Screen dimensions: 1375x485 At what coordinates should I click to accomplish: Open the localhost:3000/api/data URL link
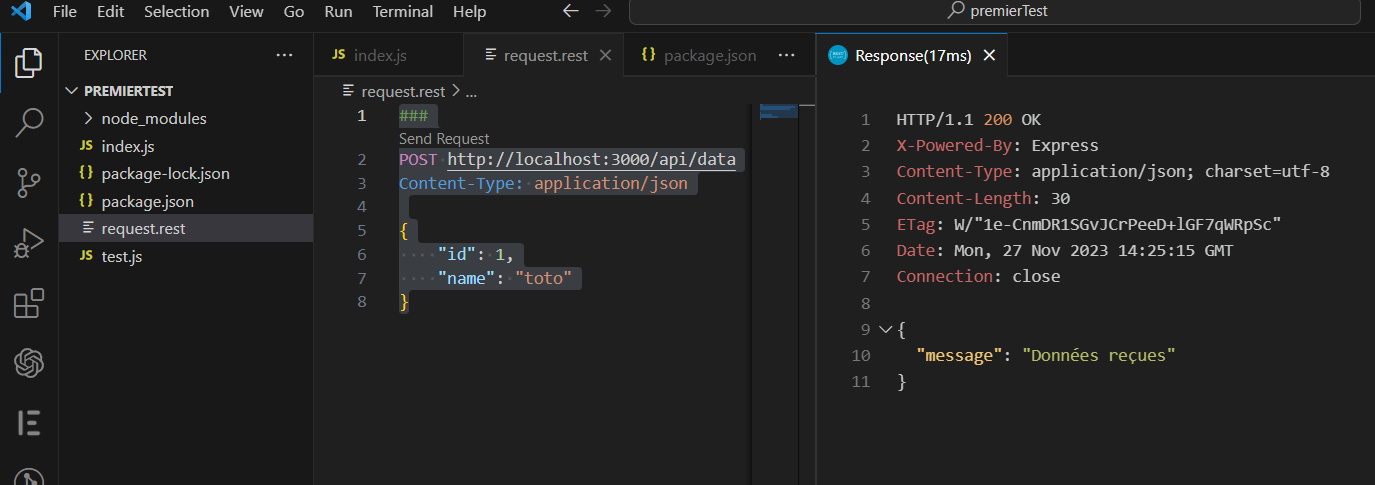[x=591, y=159]
